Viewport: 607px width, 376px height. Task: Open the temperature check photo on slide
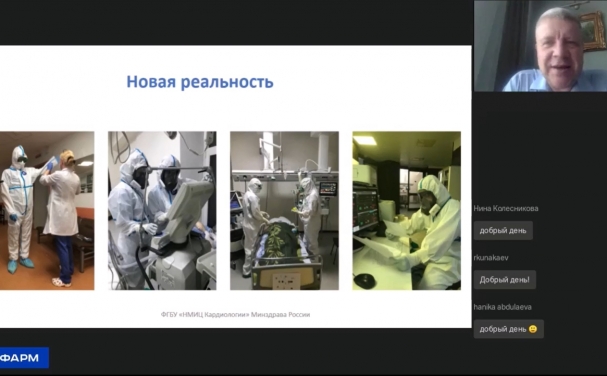(x=47, y=211)
